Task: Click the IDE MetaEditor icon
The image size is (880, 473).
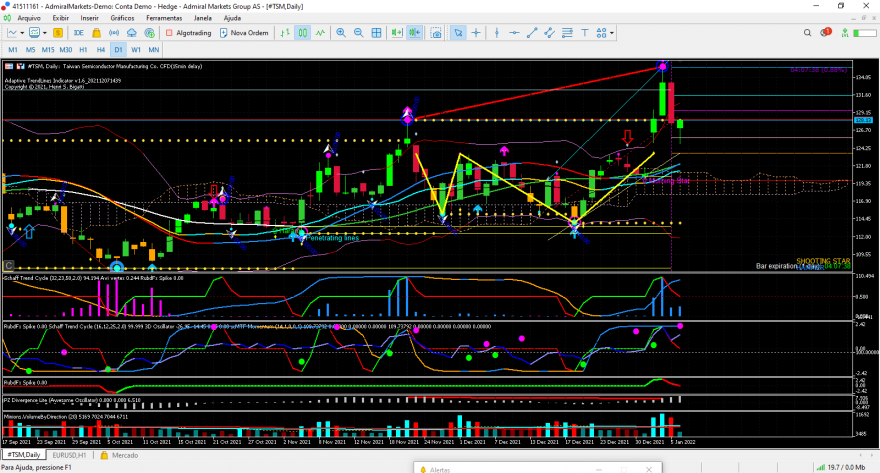Action: [x=79, y=32]
